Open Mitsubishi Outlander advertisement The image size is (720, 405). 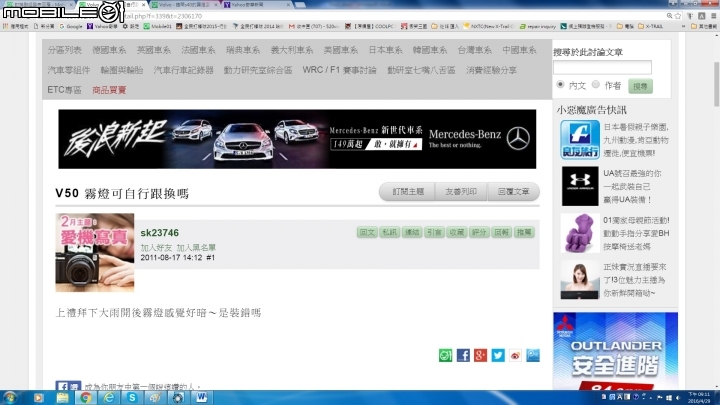tap(615, 351)
